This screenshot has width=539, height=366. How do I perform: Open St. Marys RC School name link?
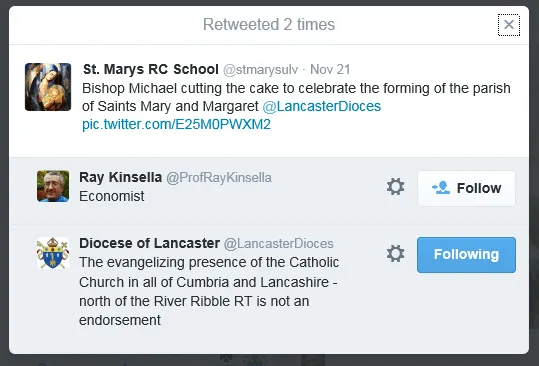coord(151,69)
